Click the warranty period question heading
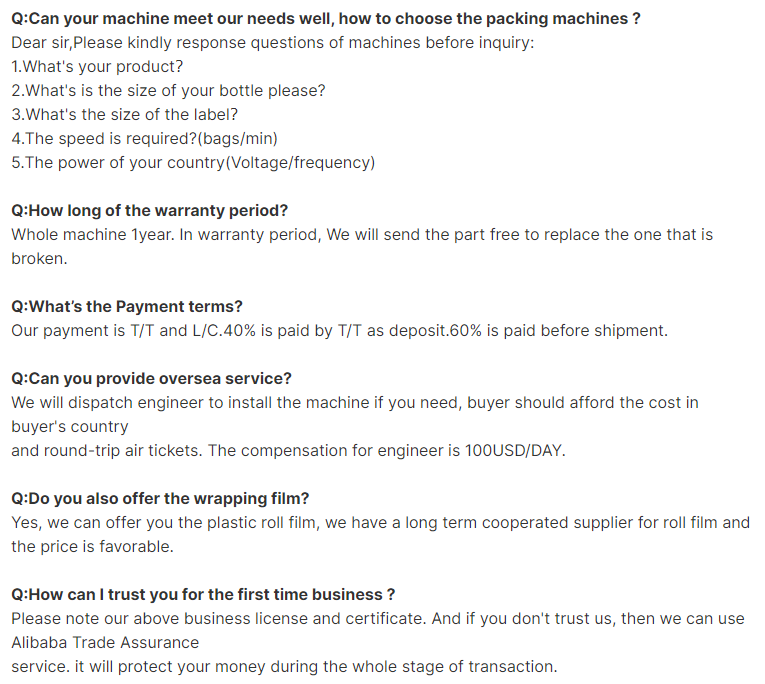Image resolution: width=765 pixels, height=684 pixels. (150, 211)
